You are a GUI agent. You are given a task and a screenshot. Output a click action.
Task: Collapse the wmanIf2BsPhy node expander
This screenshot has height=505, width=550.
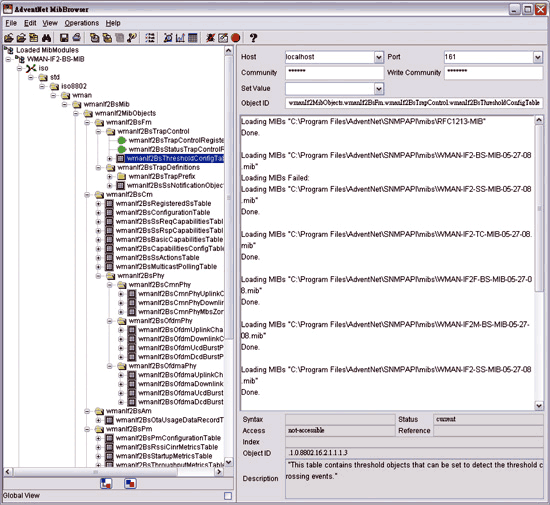click(x=99, y=276)
